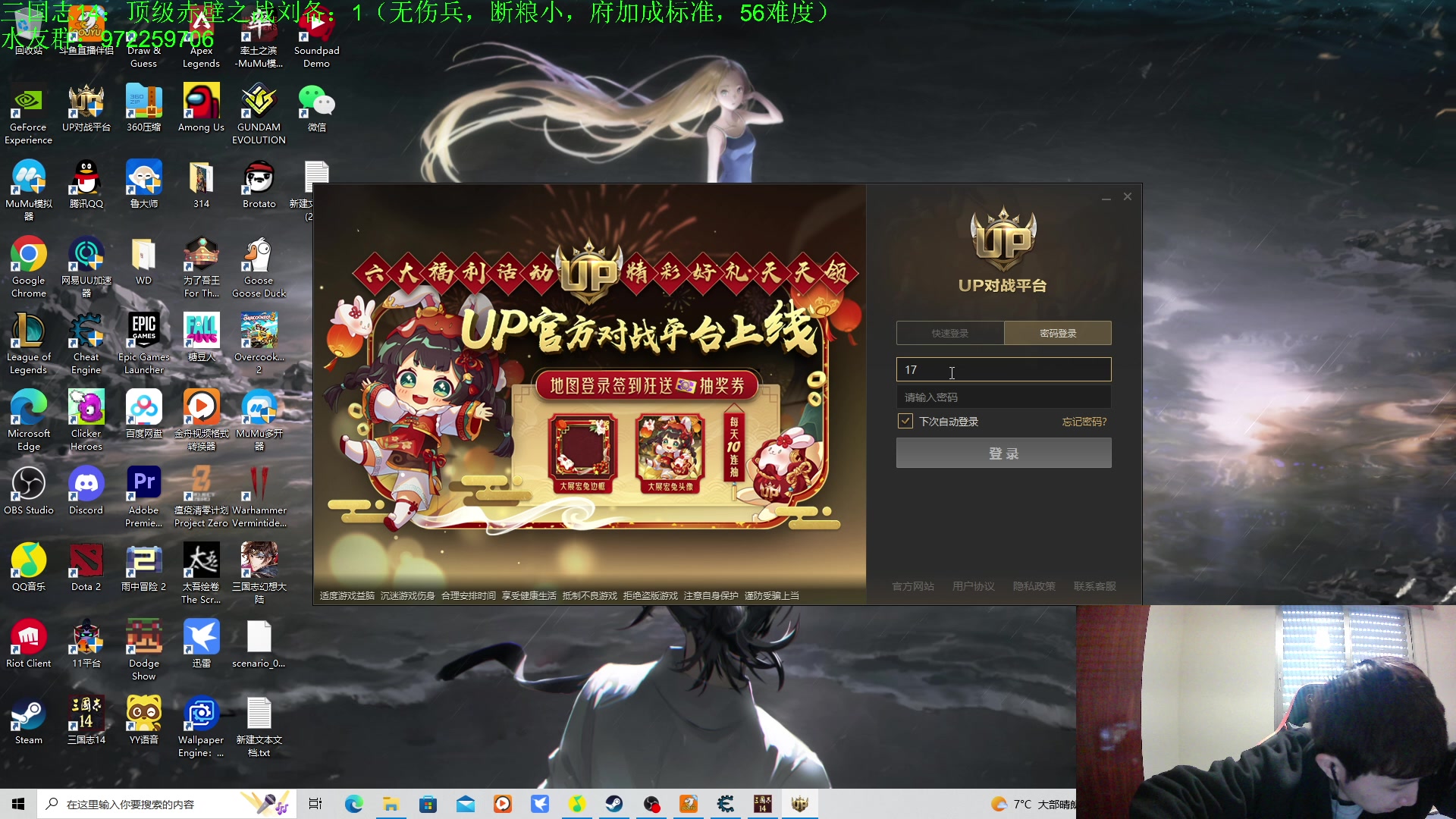Open the Windows Start menu
1456x819 pixels.
click(x=18, y=804)
